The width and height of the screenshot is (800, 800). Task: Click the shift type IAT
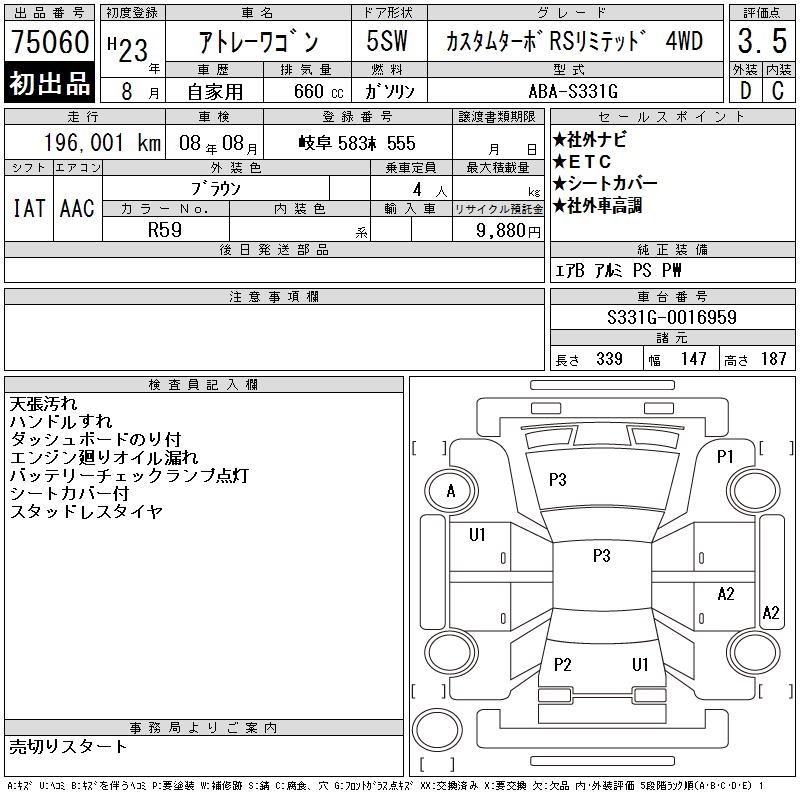pyautogui.click(x=29, y=209)
